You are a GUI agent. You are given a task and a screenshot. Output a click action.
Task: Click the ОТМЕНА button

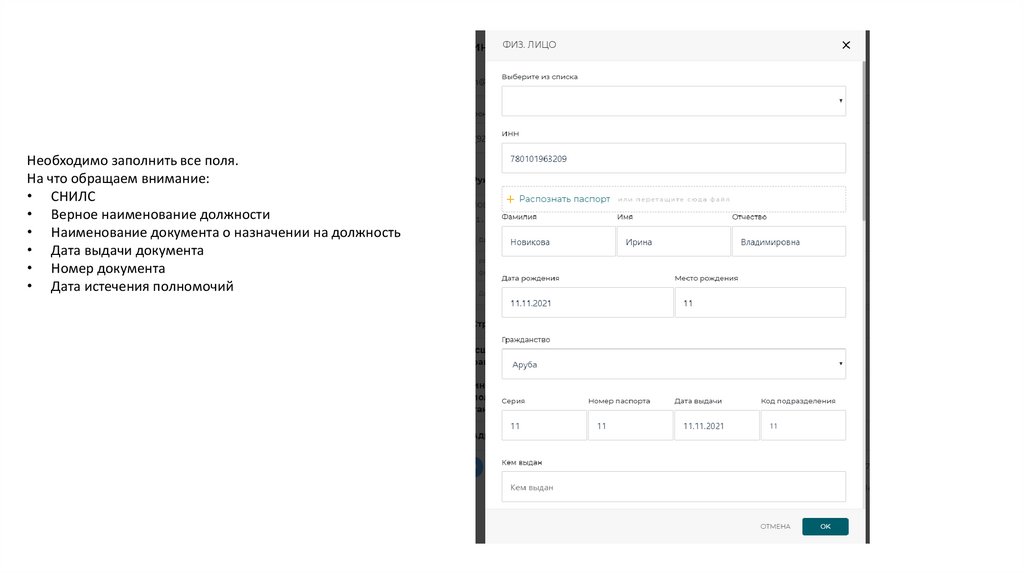[x=774, y=526]
